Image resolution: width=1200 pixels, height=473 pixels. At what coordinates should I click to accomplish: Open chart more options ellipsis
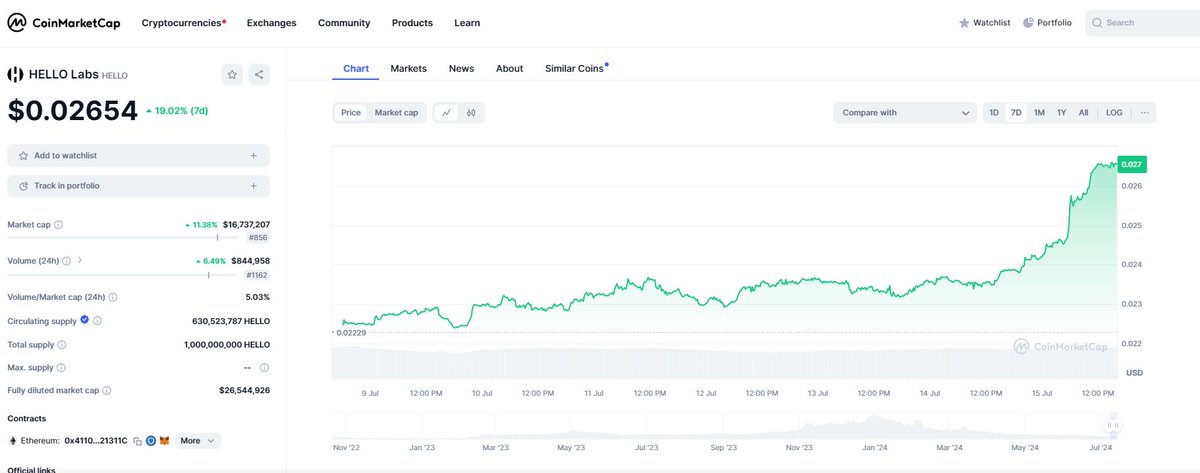click(1143, 113)
